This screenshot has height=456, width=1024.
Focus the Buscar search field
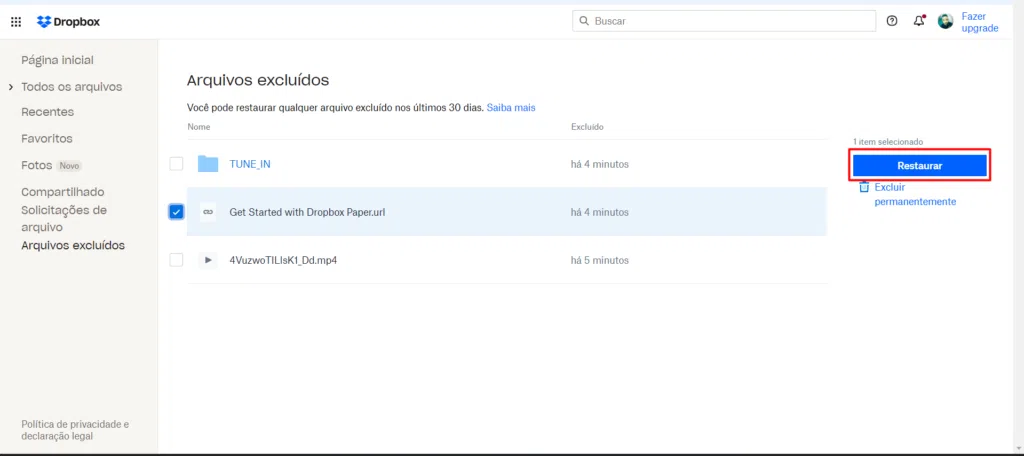[x=724, y=21]
